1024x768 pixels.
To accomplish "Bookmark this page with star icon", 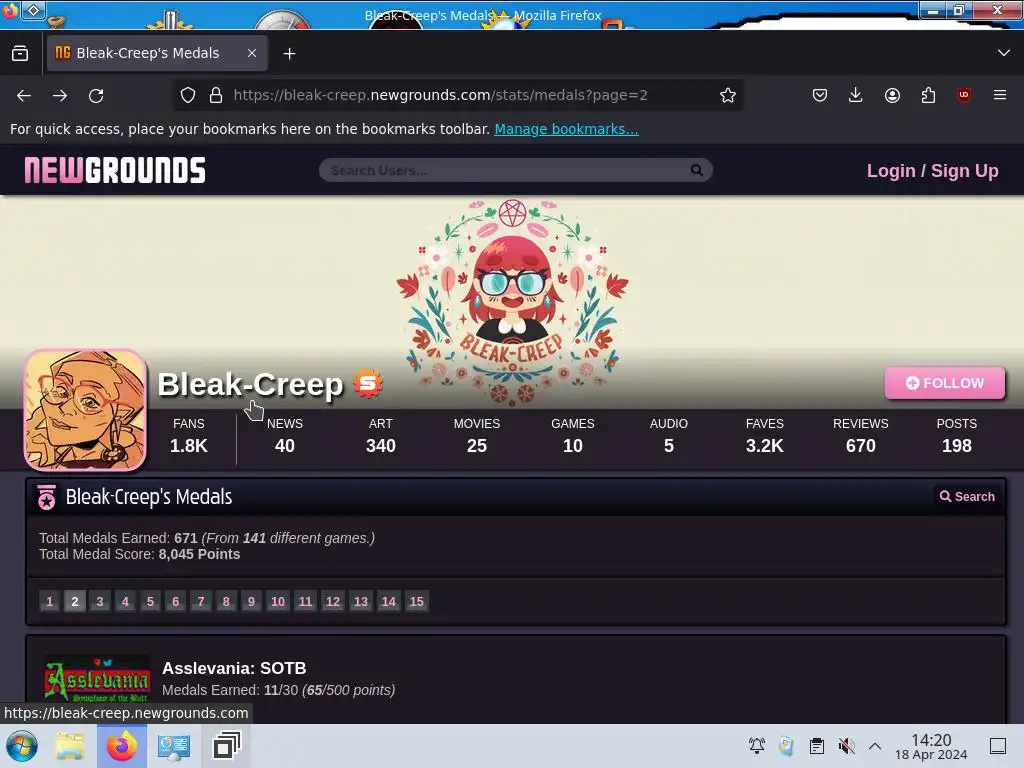I will coord(728,95).
